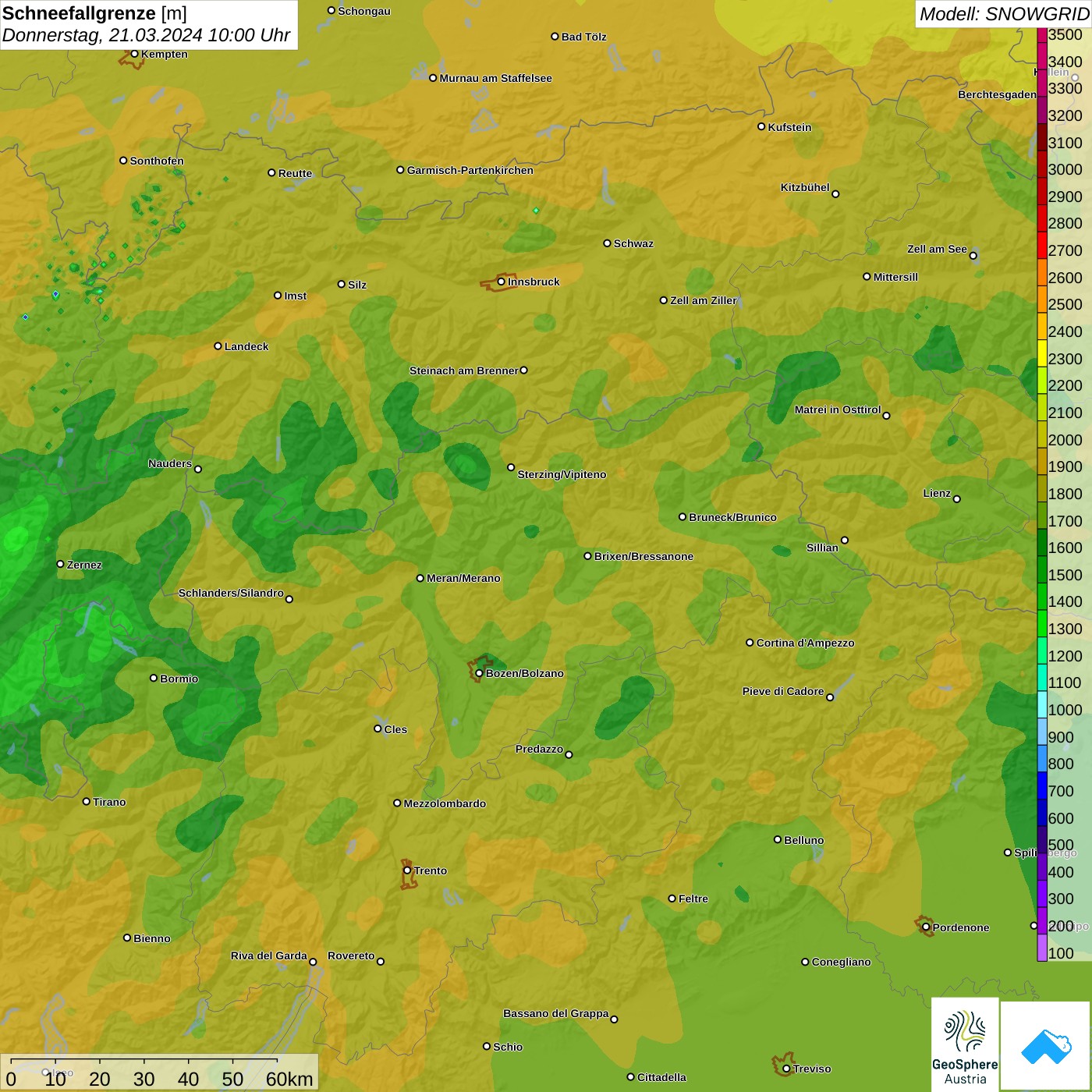Click the Cortina d'Ampezzo label
This screenshot has width=1092, height=1092.
pos(805,643)
